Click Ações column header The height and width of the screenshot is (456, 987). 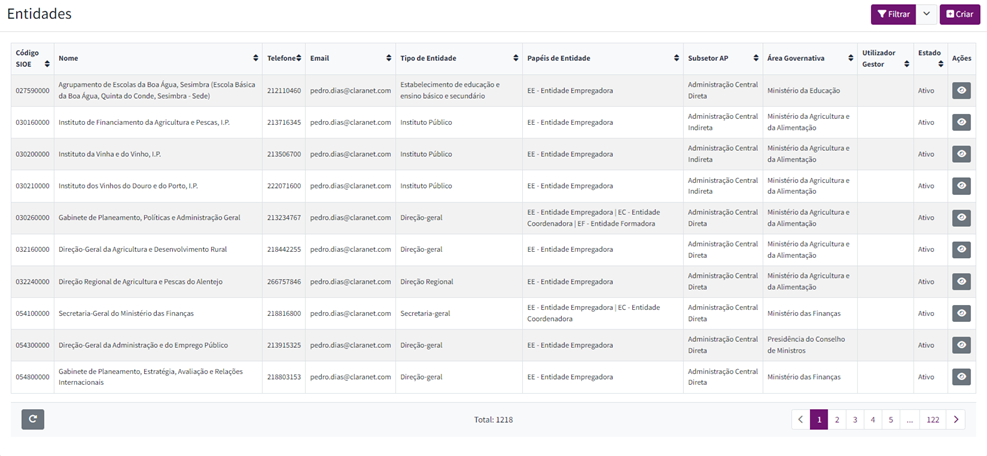[x=961, y=58]
